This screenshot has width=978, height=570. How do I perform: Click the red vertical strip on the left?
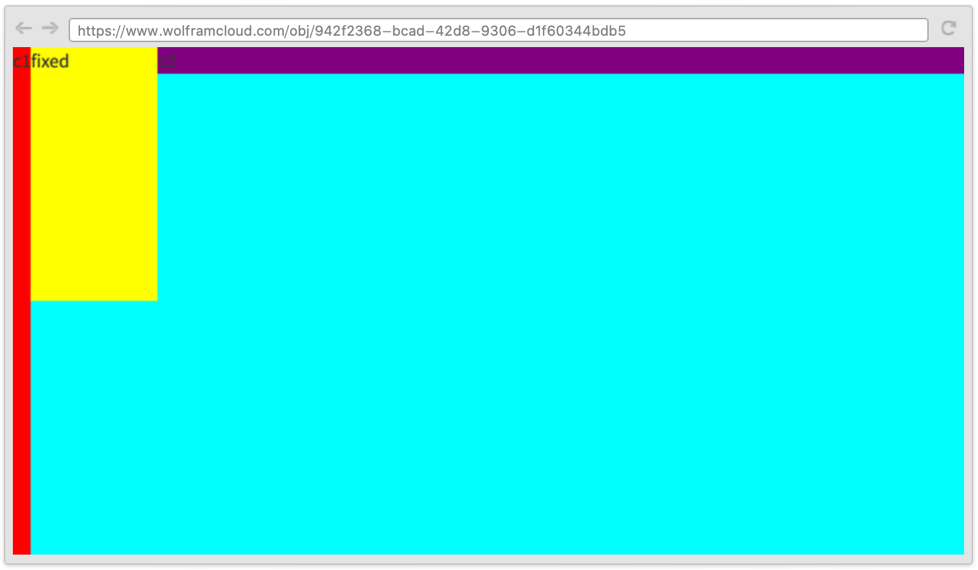21,300
